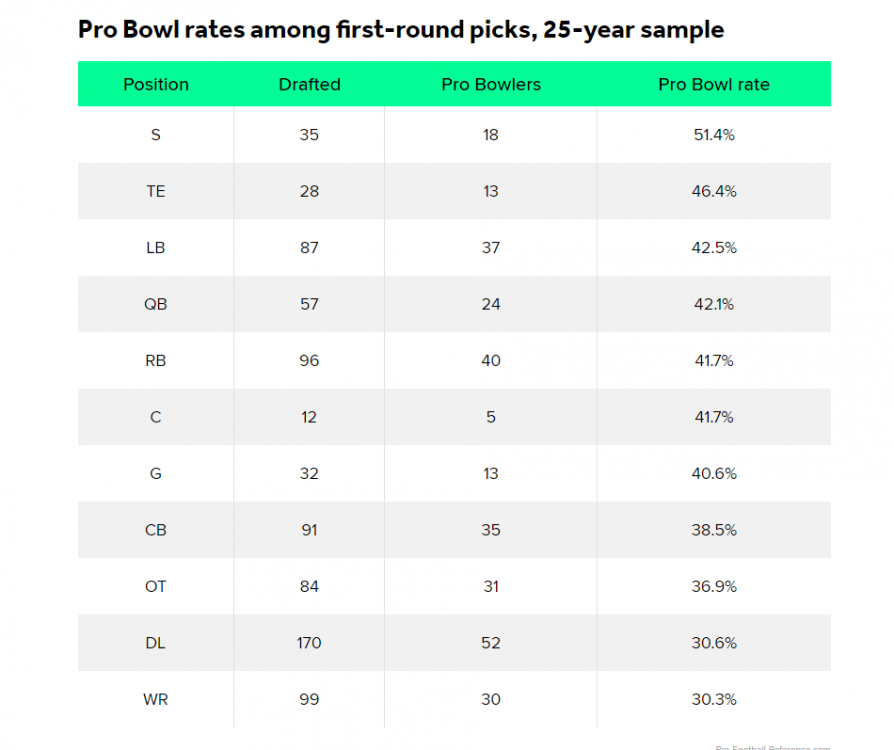Select the CB drafted value 91

pyautogui.click(x=309, y=530)
